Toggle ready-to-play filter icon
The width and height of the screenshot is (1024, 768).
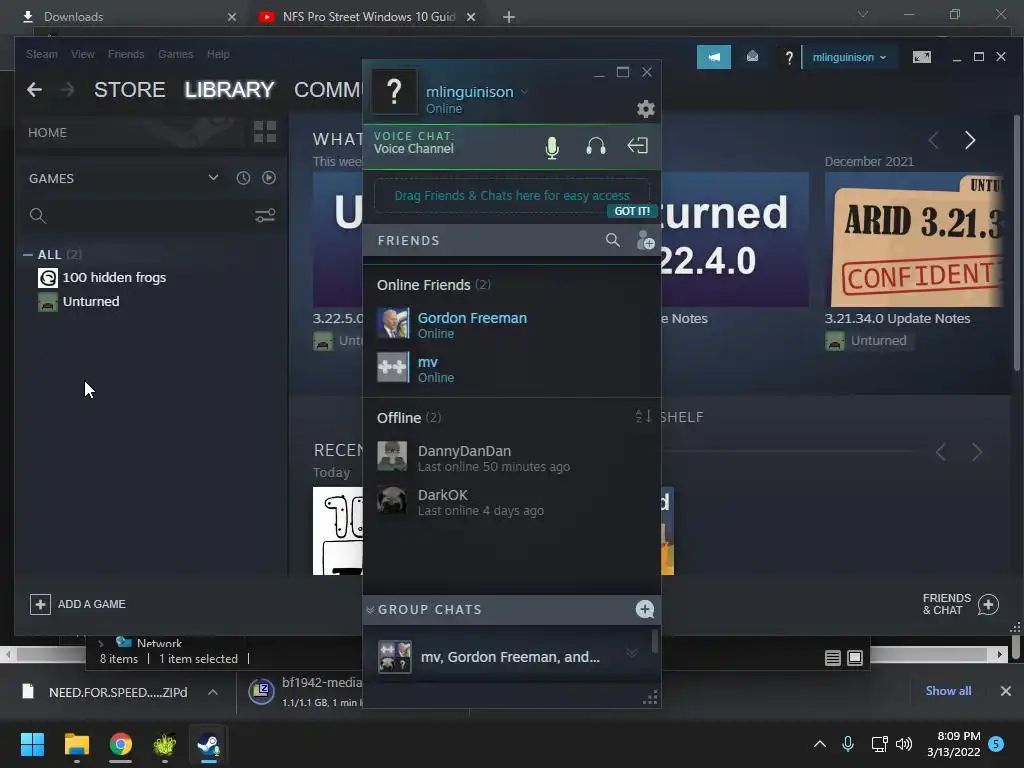(x=268, y=178)
